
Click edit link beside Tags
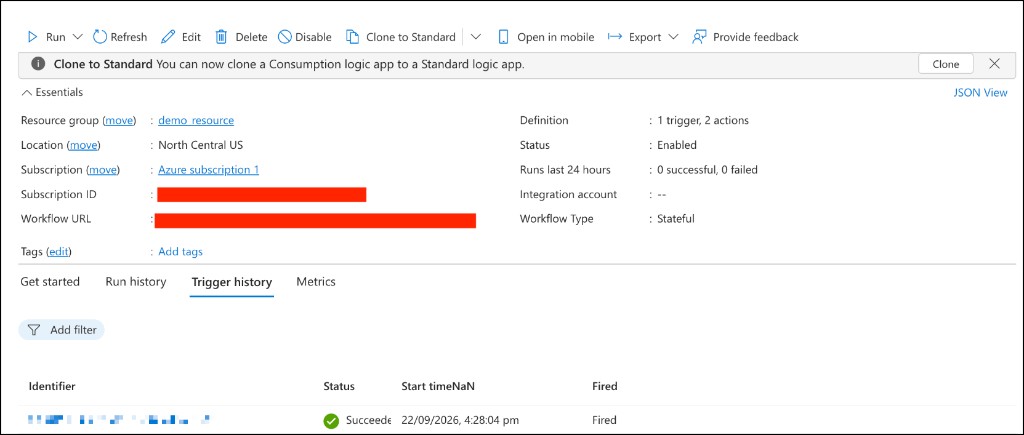[x=58, y=251]
